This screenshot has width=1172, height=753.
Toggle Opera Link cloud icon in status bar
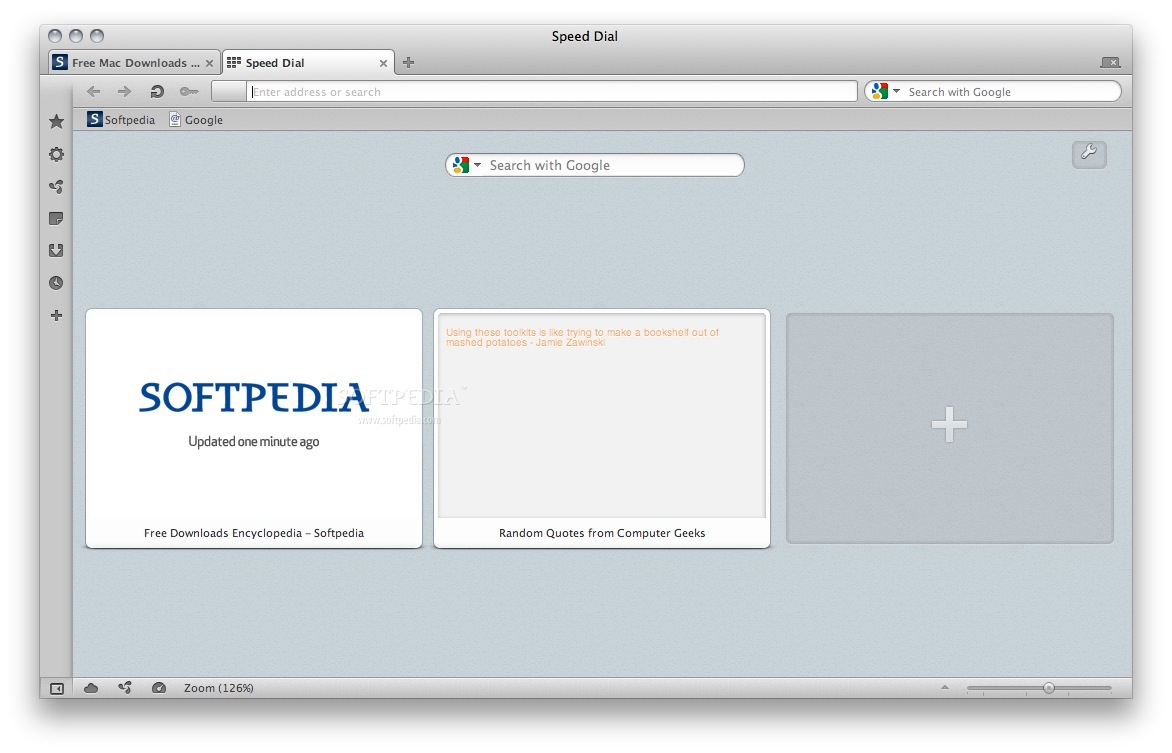tap(91, 688)
